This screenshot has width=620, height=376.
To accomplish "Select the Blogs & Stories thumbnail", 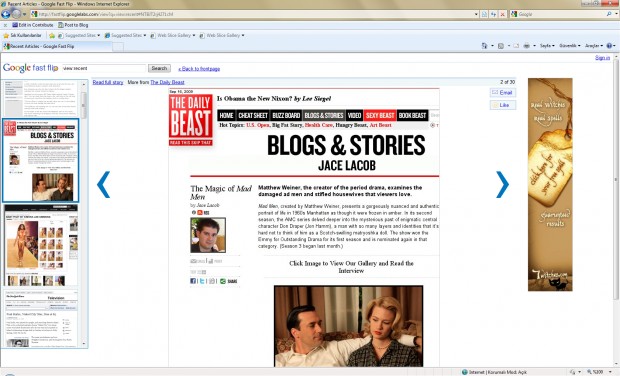I will point(41,160).
